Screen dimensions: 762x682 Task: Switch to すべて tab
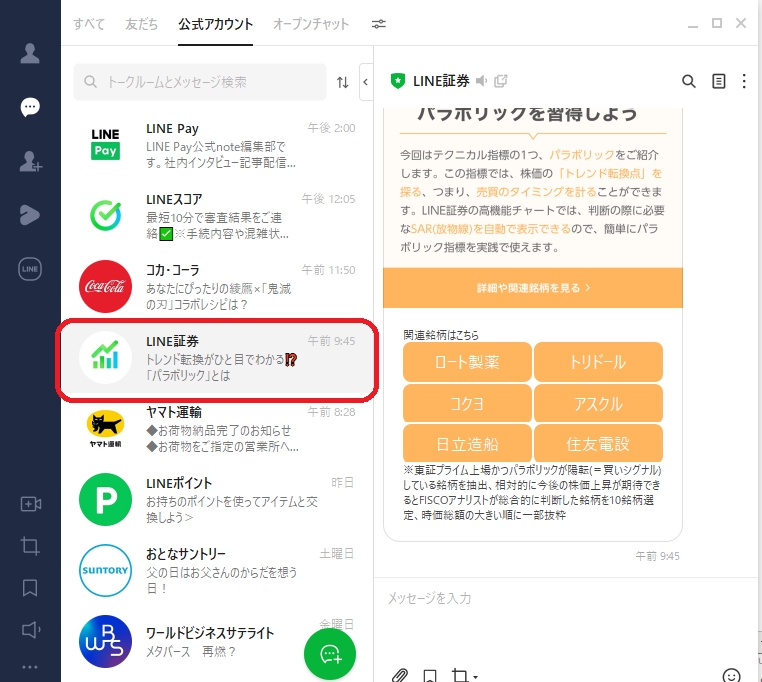pyautogui.click(x=89, y=24)
